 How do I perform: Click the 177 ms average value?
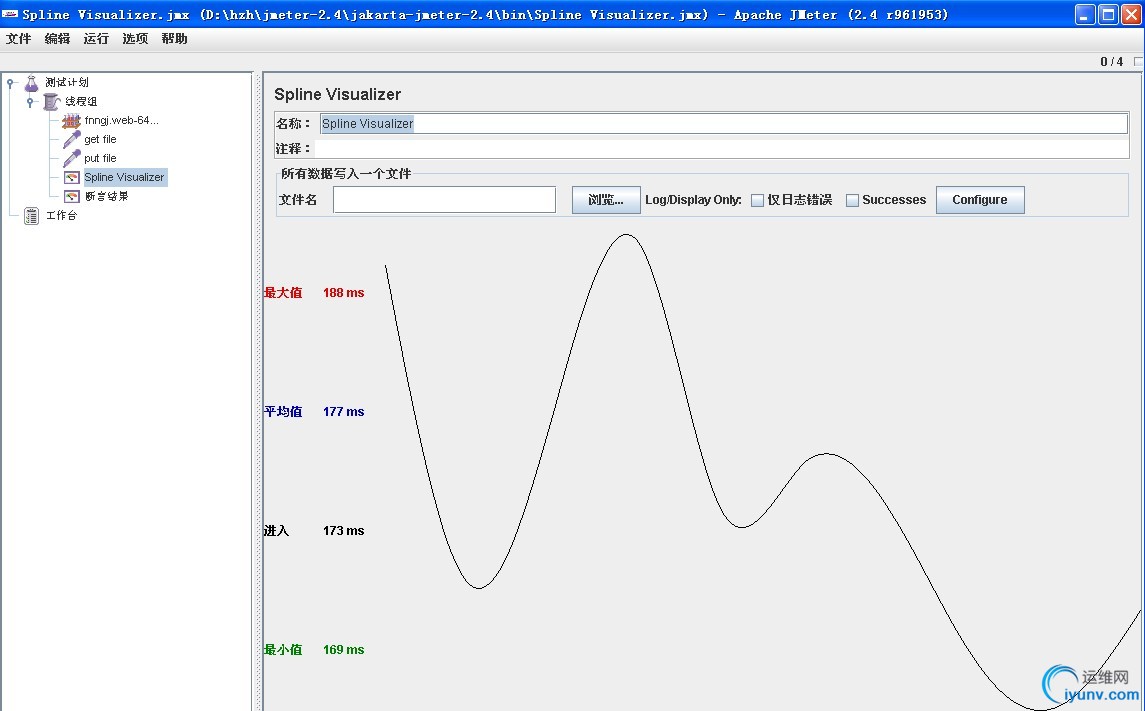(343, 412)
